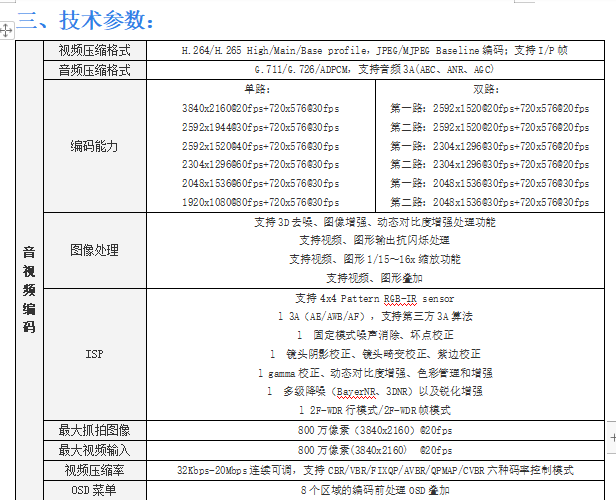Click the 单路: column header text

[257, 89]
